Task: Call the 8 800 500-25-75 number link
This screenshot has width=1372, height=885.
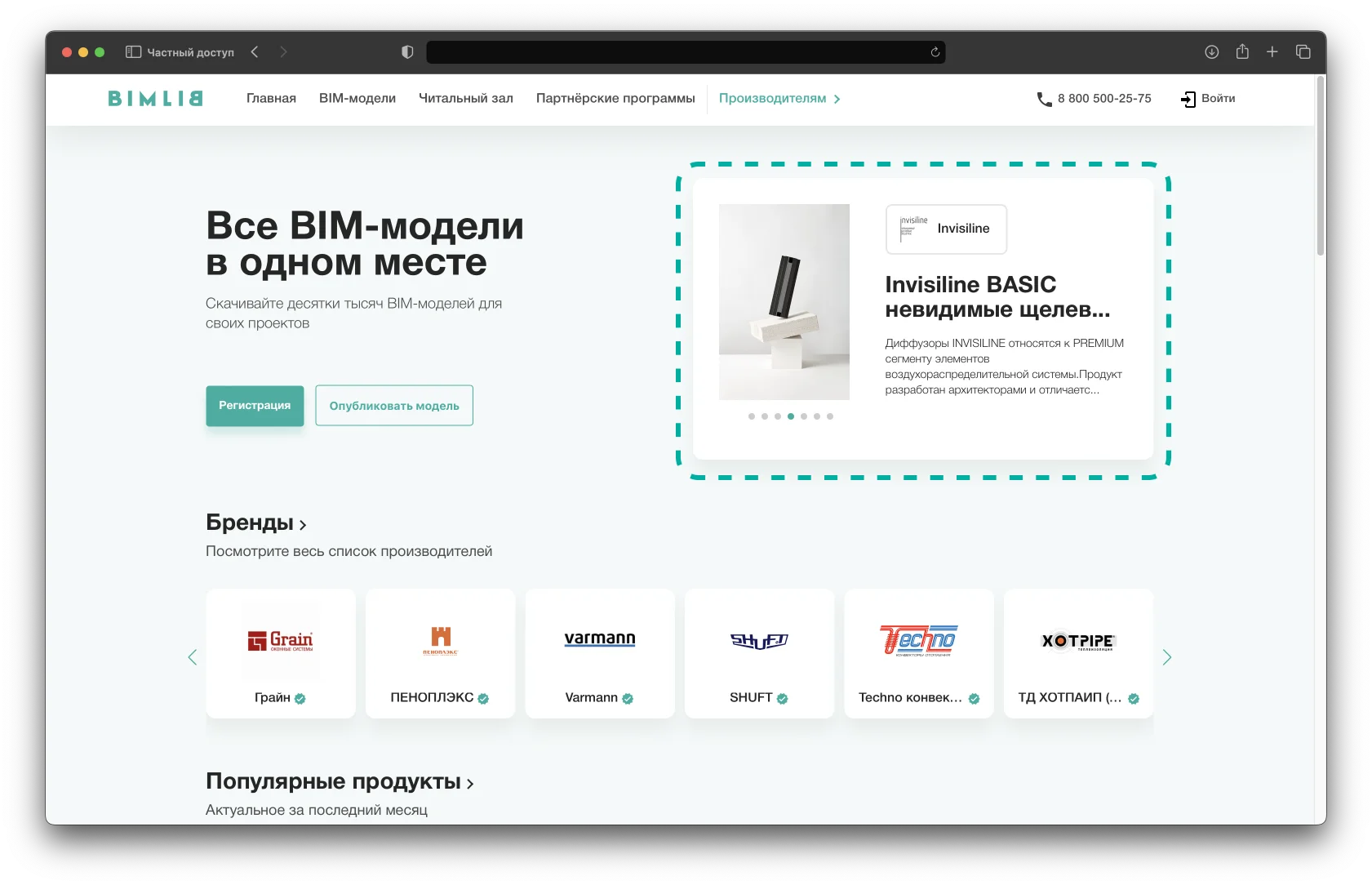Action: pyautogui.click(x=1104, y=98)
